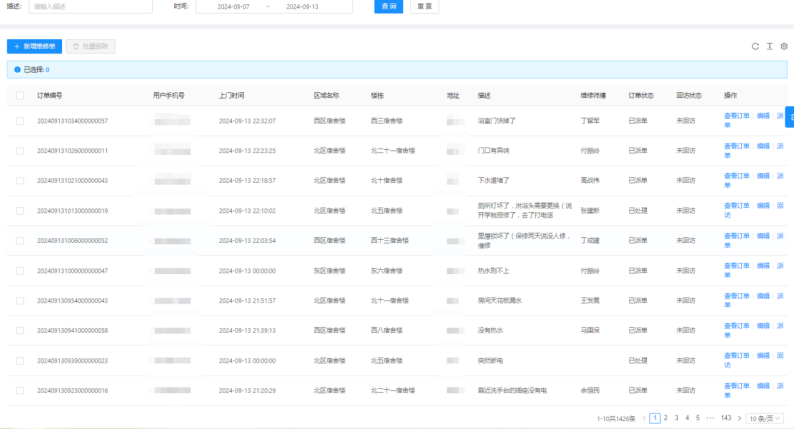Go to pagination page 2
Viewport: 794px width, 429px height.
[665, 418]
